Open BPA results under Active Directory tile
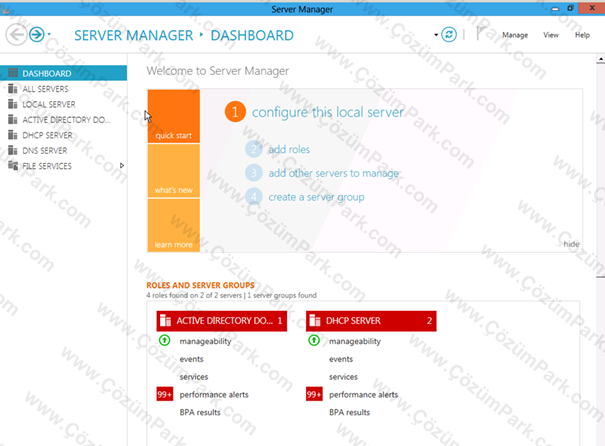This screenshot has height=446, width=605. tap(200, 412)
